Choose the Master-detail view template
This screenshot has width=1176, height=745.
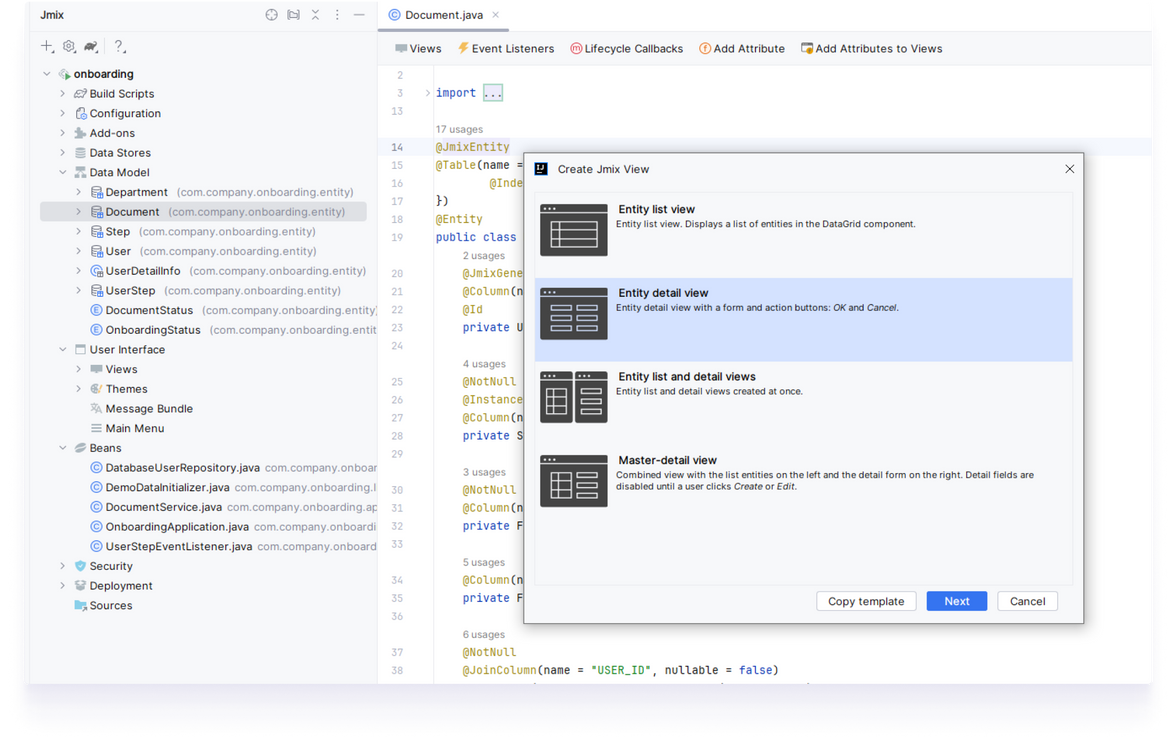coord(803,488)
